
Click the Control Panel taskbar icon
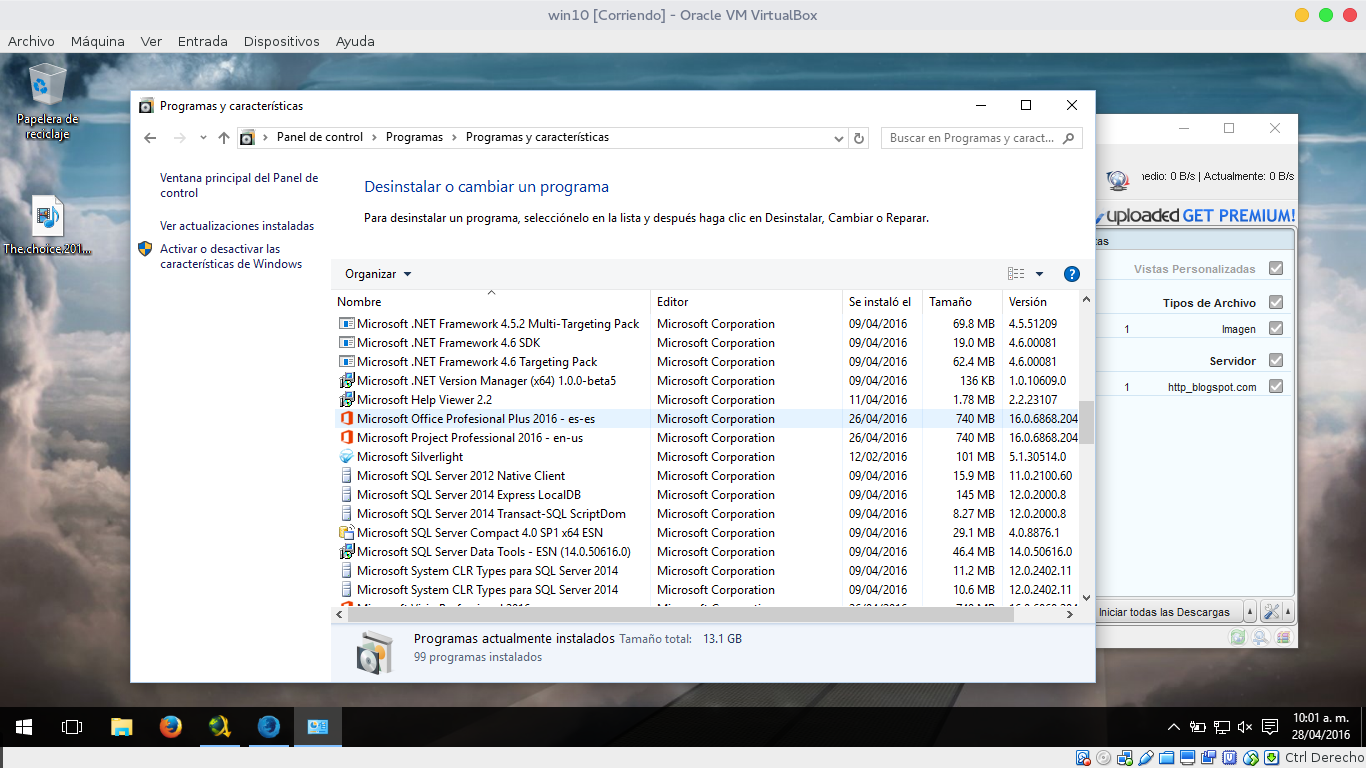[x=318, y=727]
